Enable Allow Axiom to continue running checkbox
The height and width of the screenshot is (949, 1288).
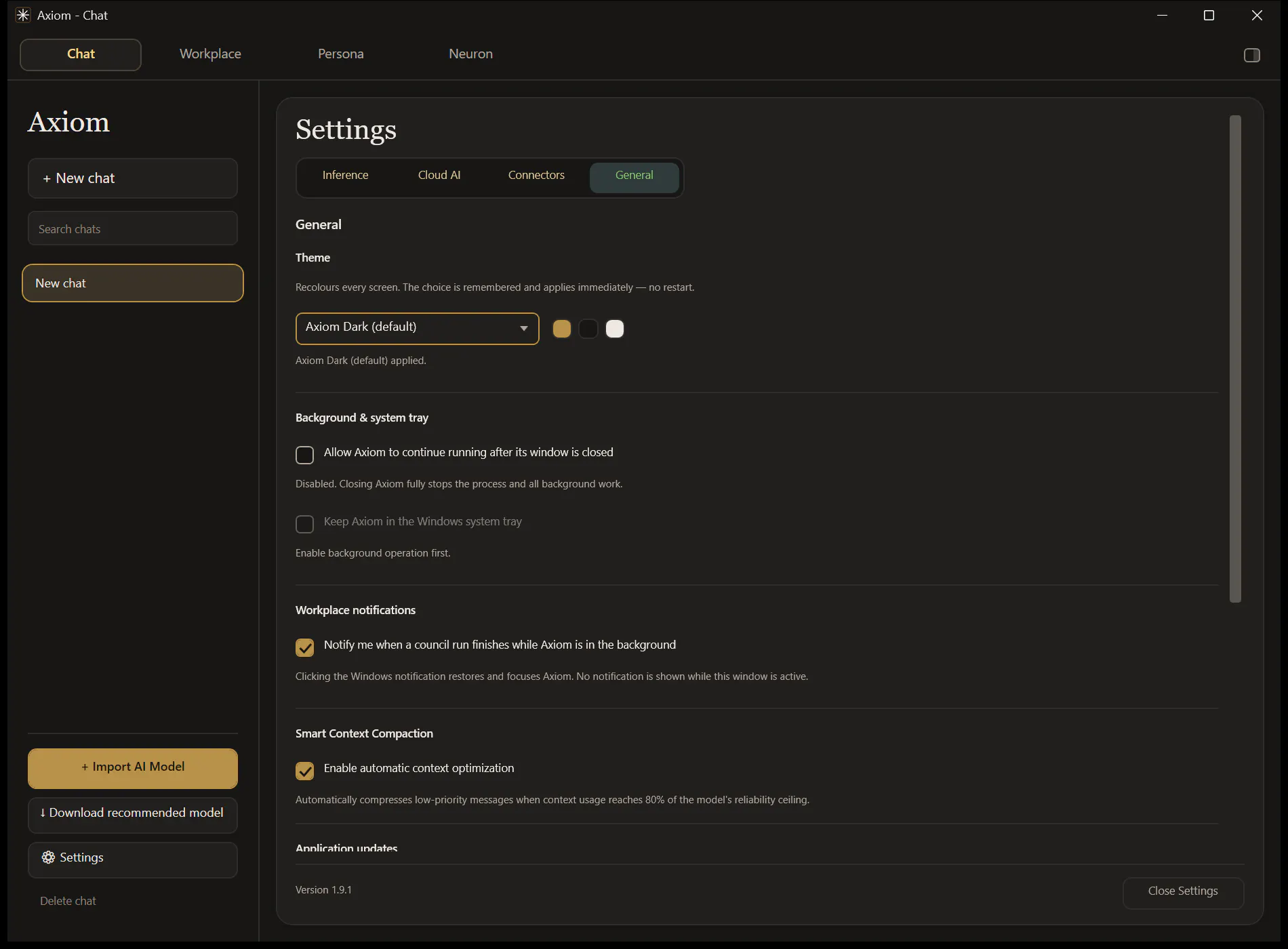[305, 455]
